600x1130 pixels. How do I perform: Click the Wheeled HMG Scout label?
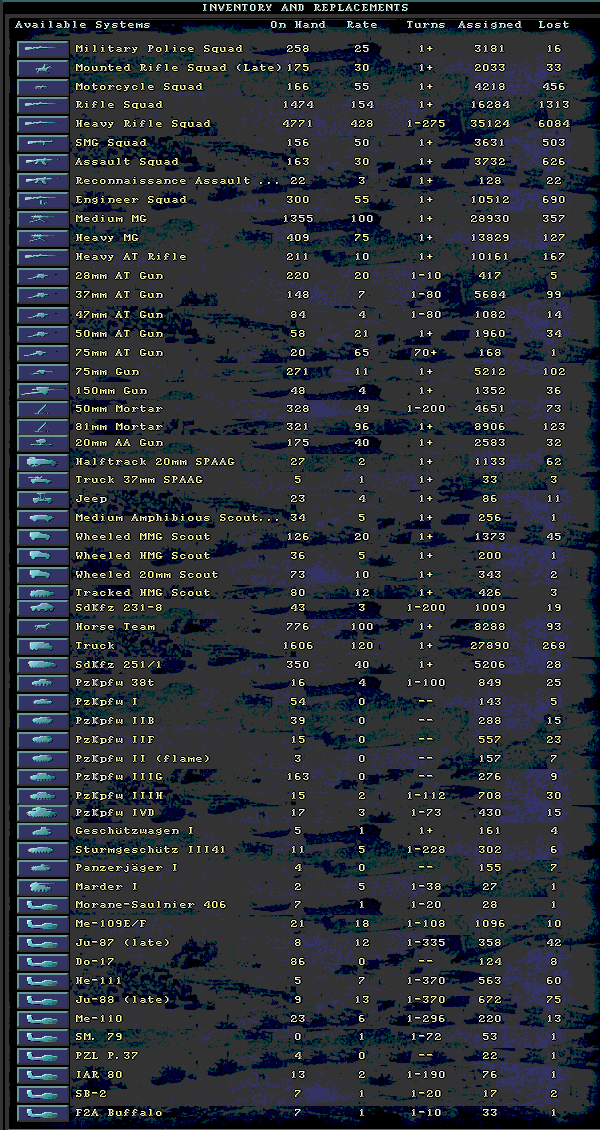(143, 556)
